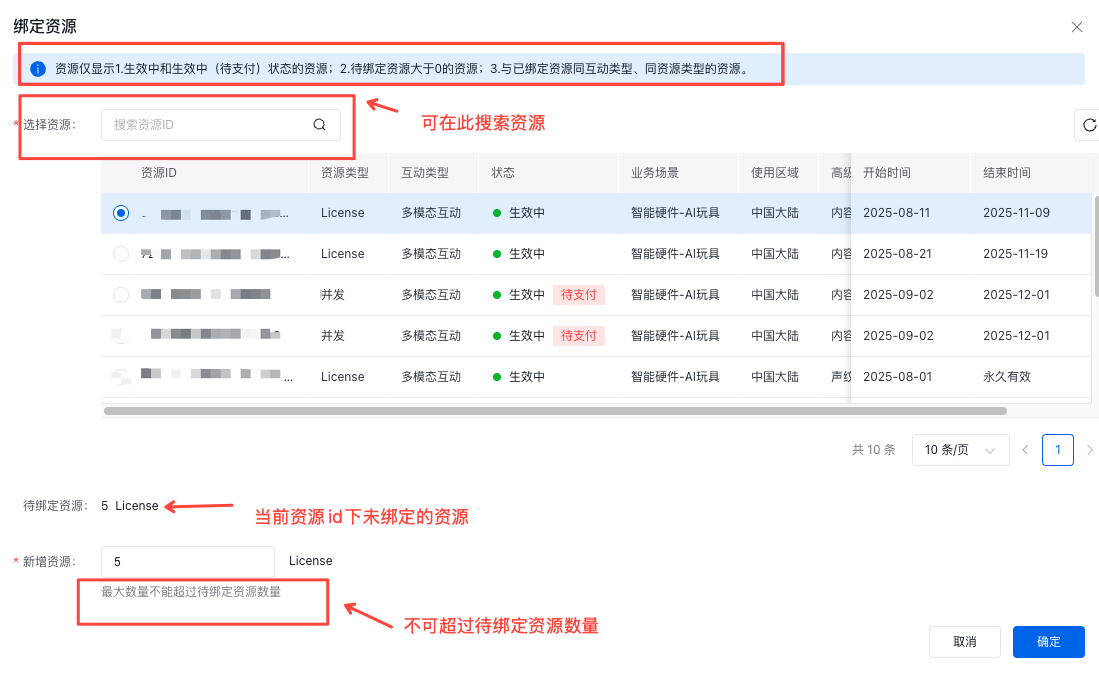
Task: Go to the previous page arrow
Action: tap(1025, 450)
